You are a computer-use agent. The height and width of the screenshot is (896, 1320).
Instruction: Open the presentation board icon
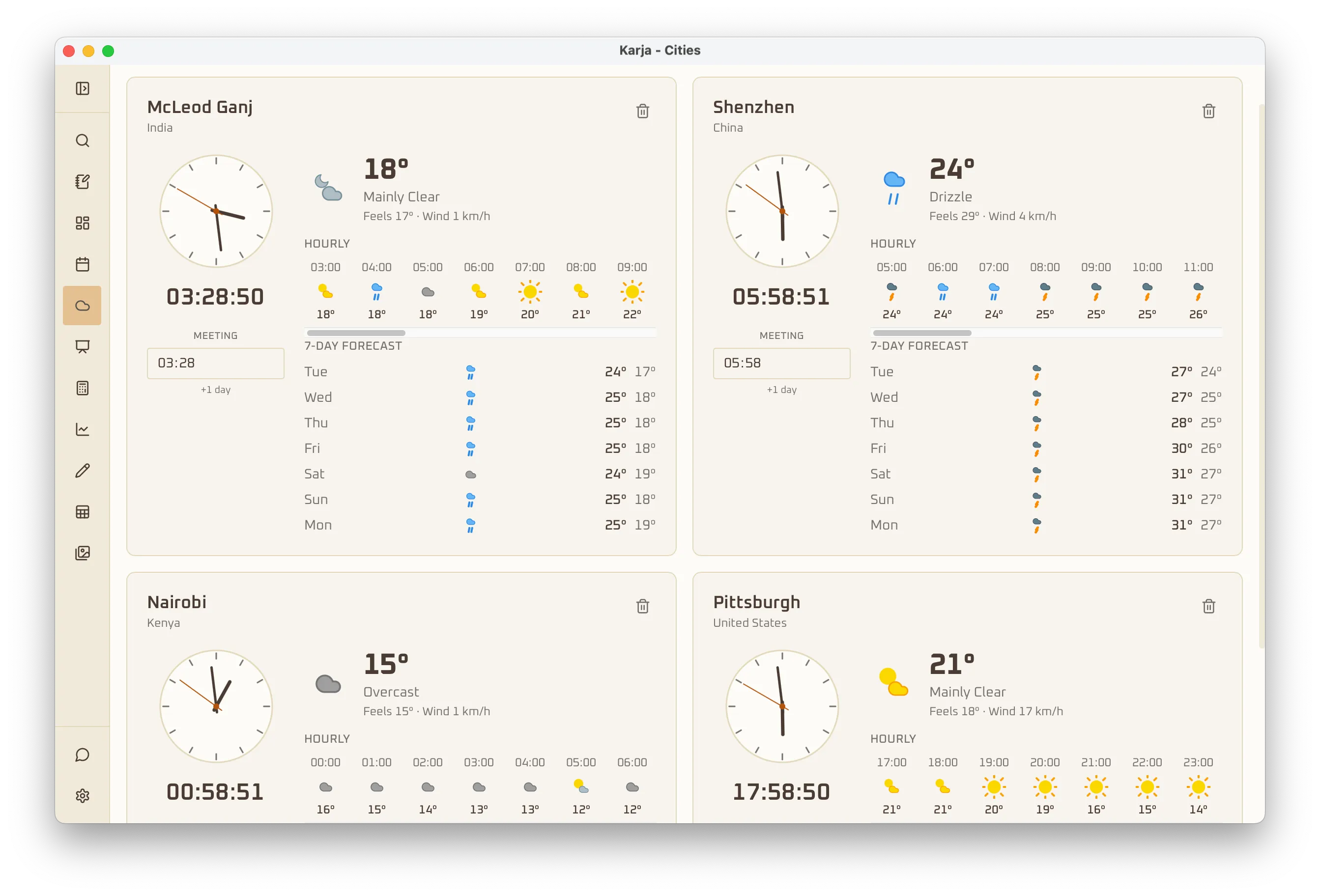click(x=83, y=347)
